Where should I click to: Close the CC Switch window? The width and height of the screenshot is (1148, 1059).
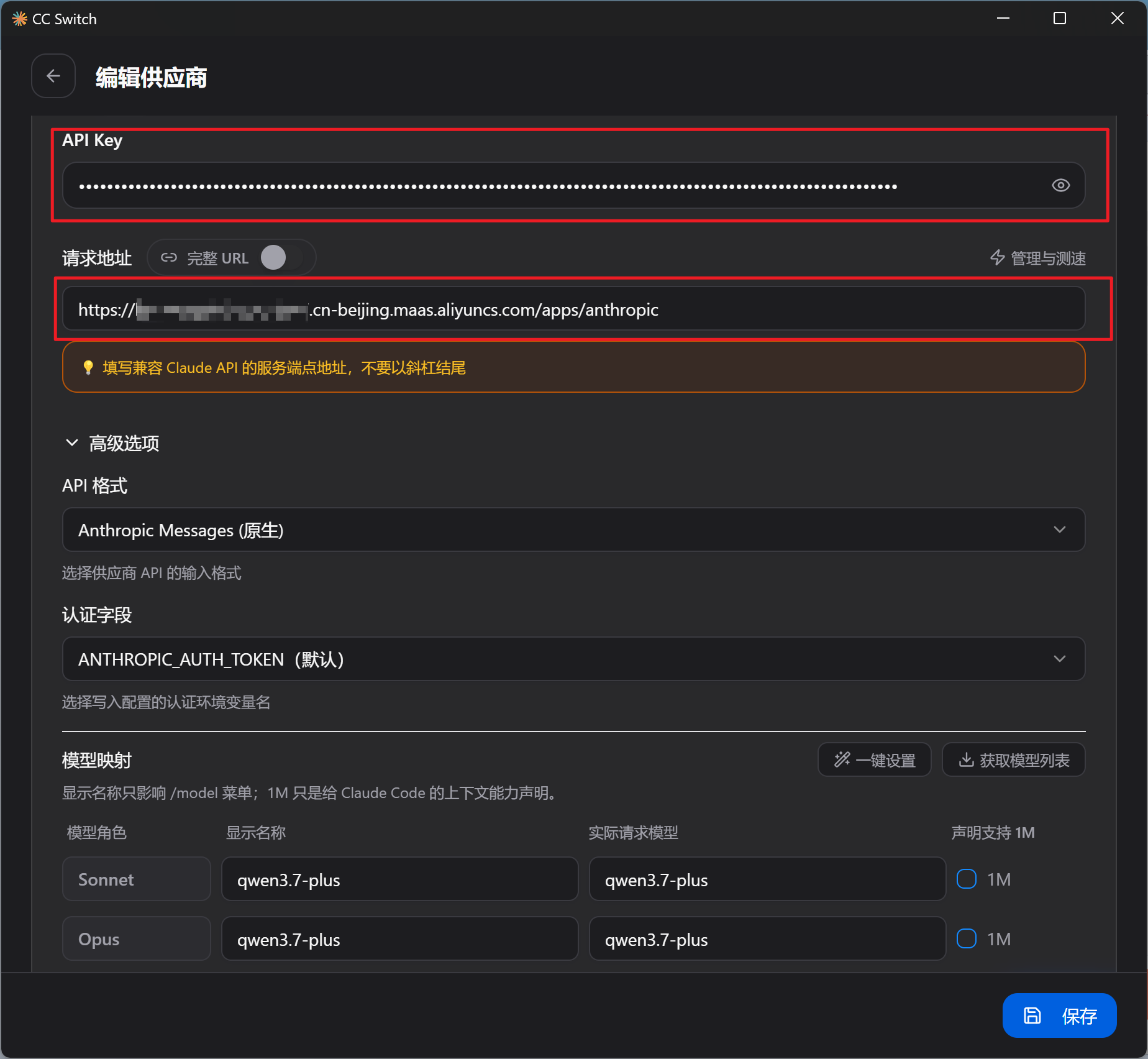1117,19
